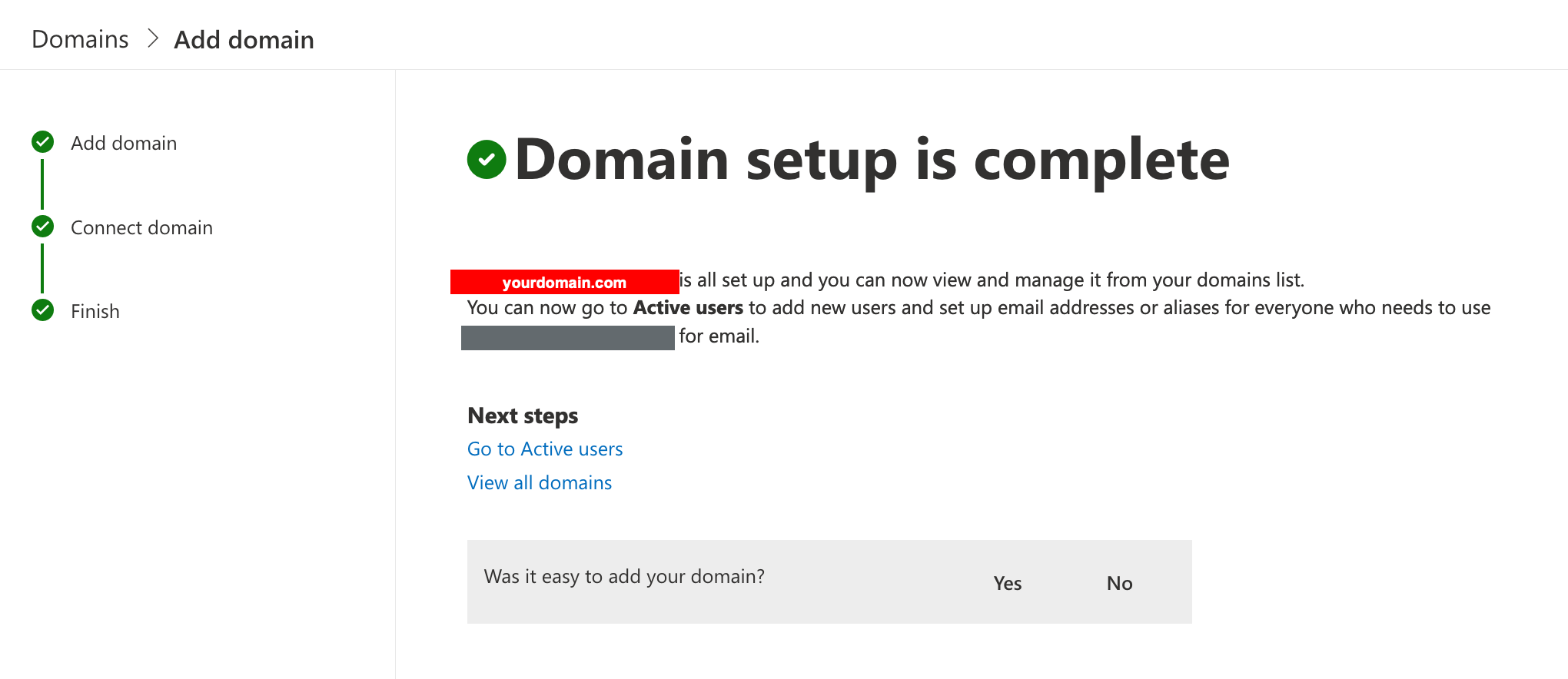Click the Finish step checkmark icon
The image size is (1568, 679).
43,310
